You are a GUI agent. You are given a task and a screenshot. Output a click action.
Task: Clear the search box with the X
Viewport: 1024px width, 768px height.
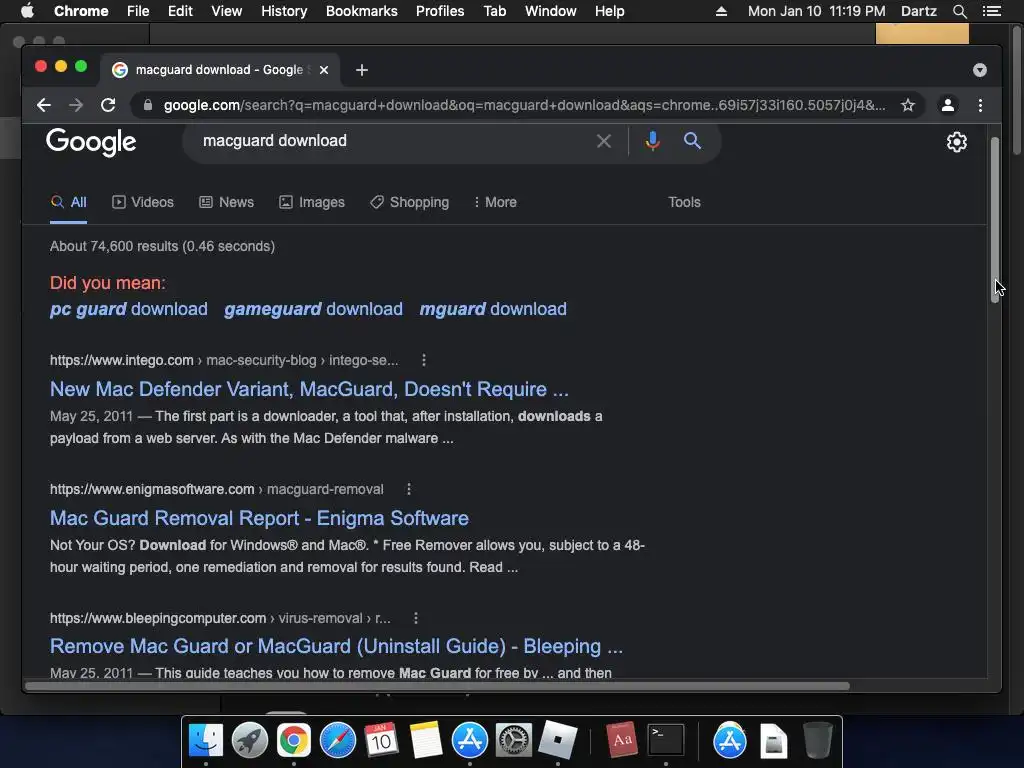click(x=604, y=140)
